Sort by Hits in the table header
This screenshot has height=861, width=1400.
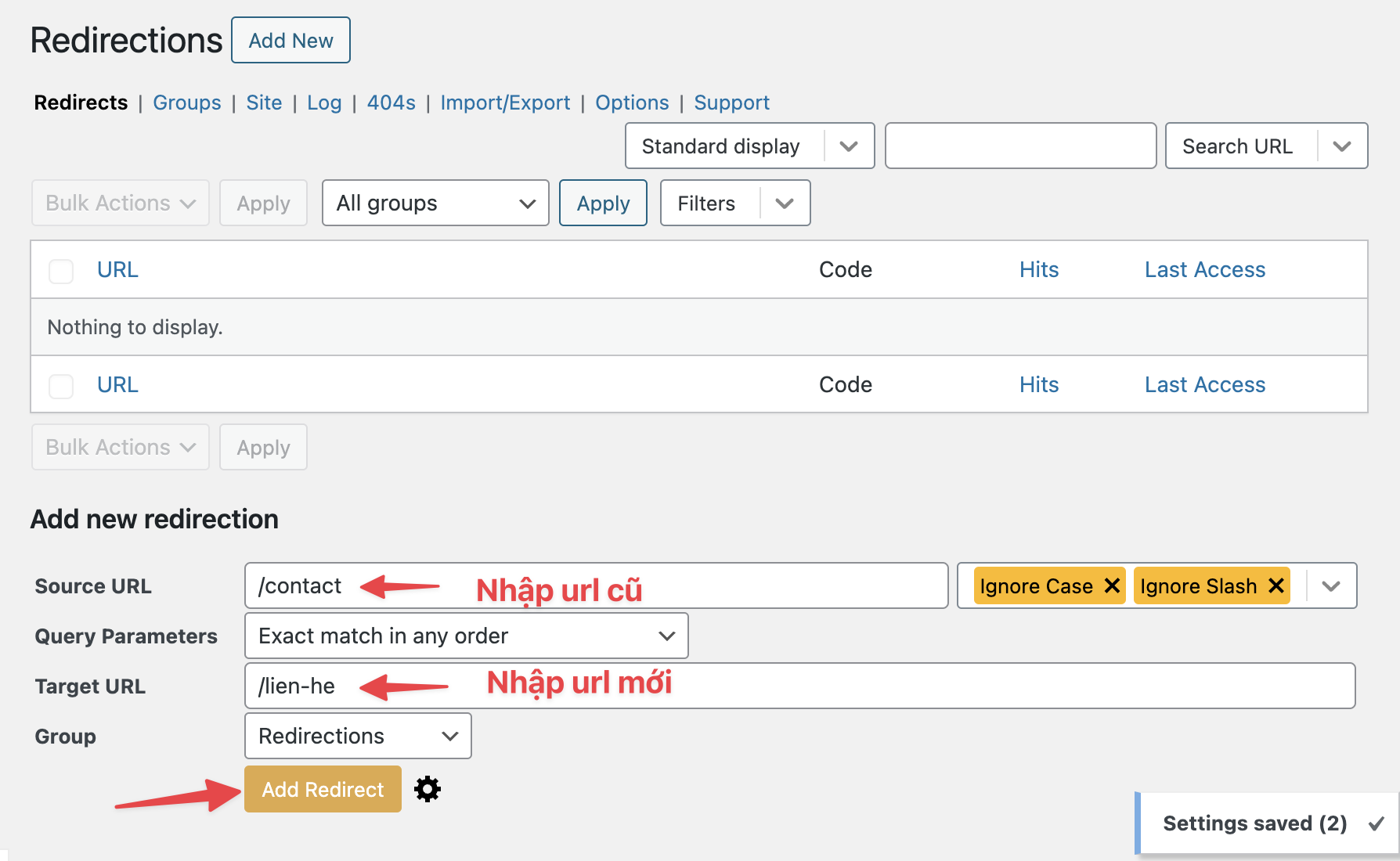tap(1039, 269)
